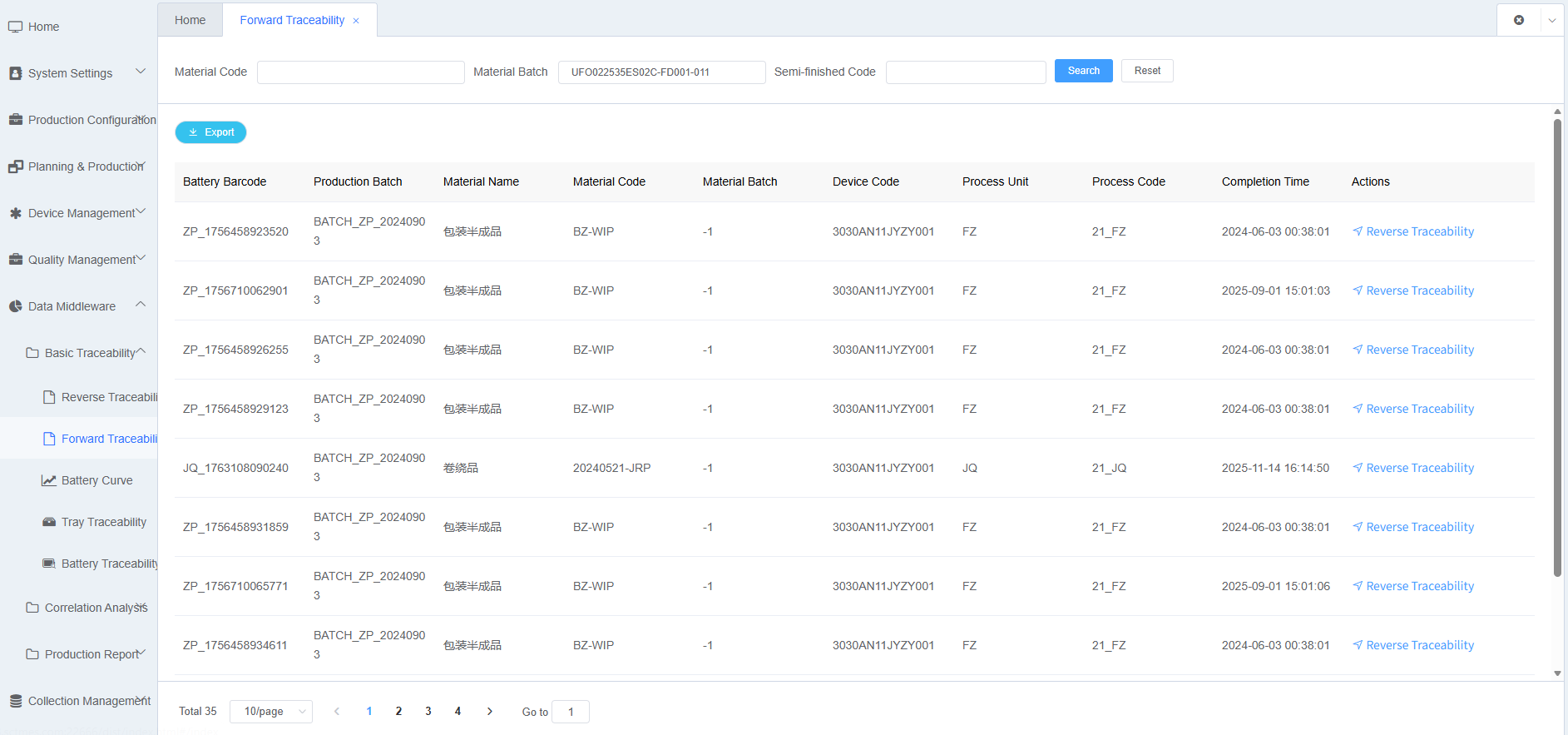Expand the System Settings menu chevron
This screenshot has height=735, width=1568.
coord(141,72)
